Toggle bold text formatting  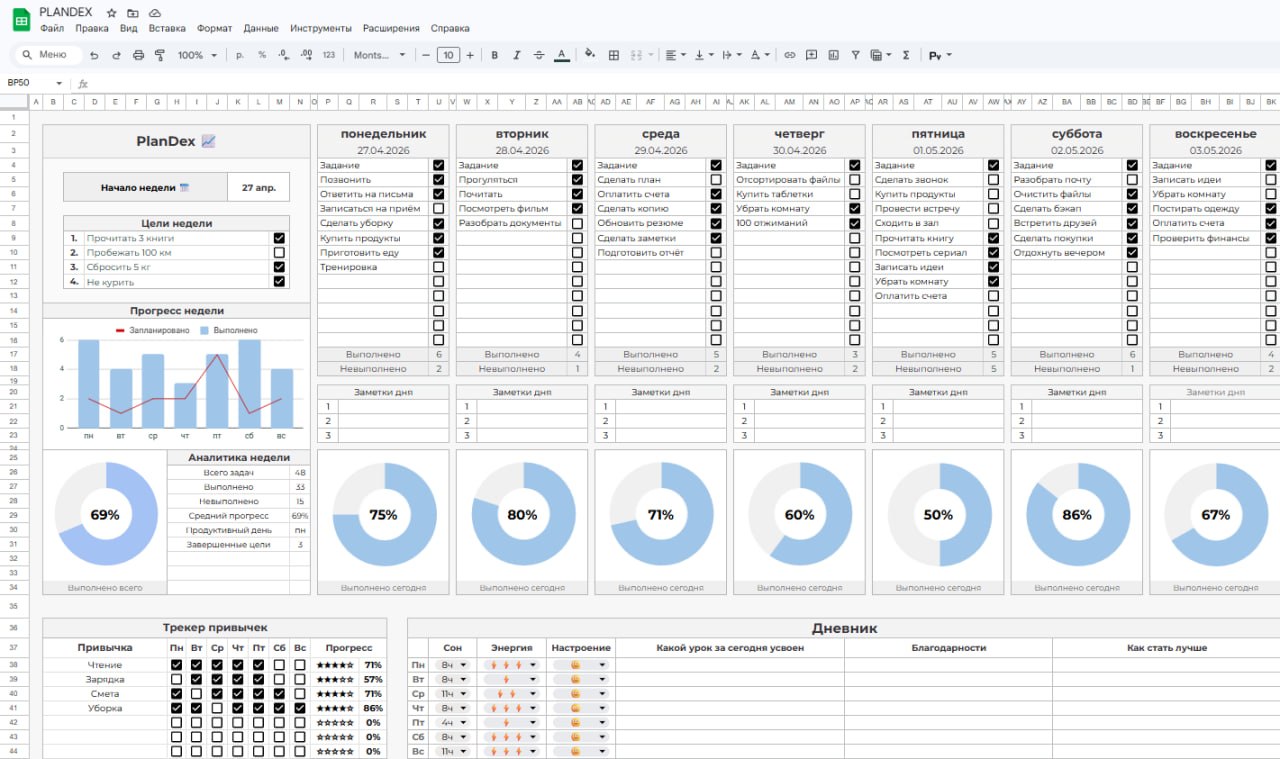point(494,55)
